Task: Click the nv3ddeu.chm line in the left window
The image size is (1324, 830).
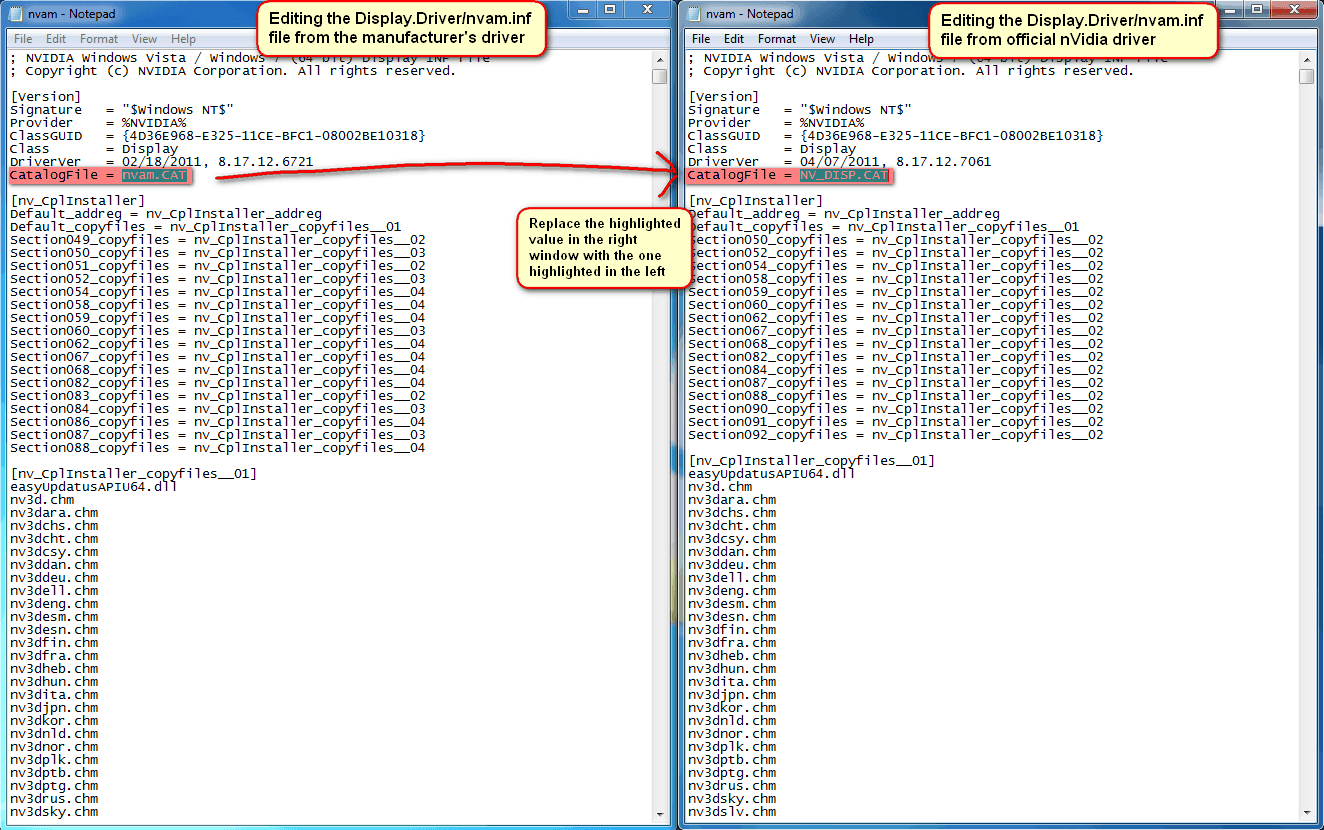Action: tap(54, 578)
